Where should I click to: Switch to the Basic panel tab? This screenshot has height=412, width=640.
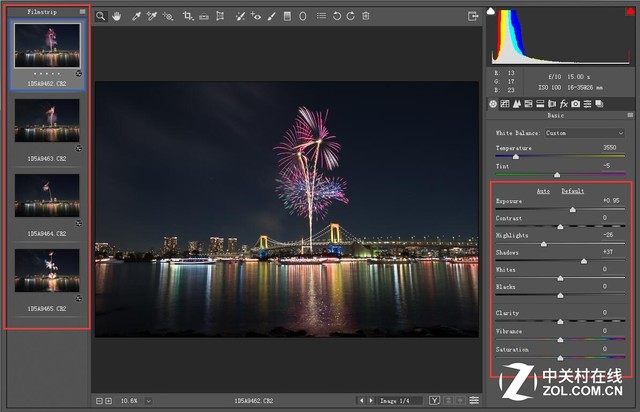493,104
